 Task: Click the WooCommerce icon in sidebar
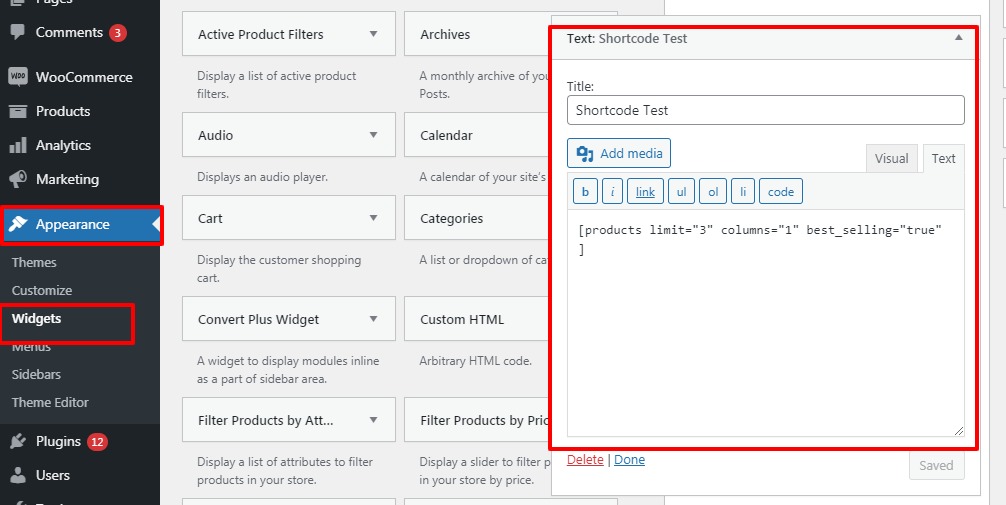(17, 77)
